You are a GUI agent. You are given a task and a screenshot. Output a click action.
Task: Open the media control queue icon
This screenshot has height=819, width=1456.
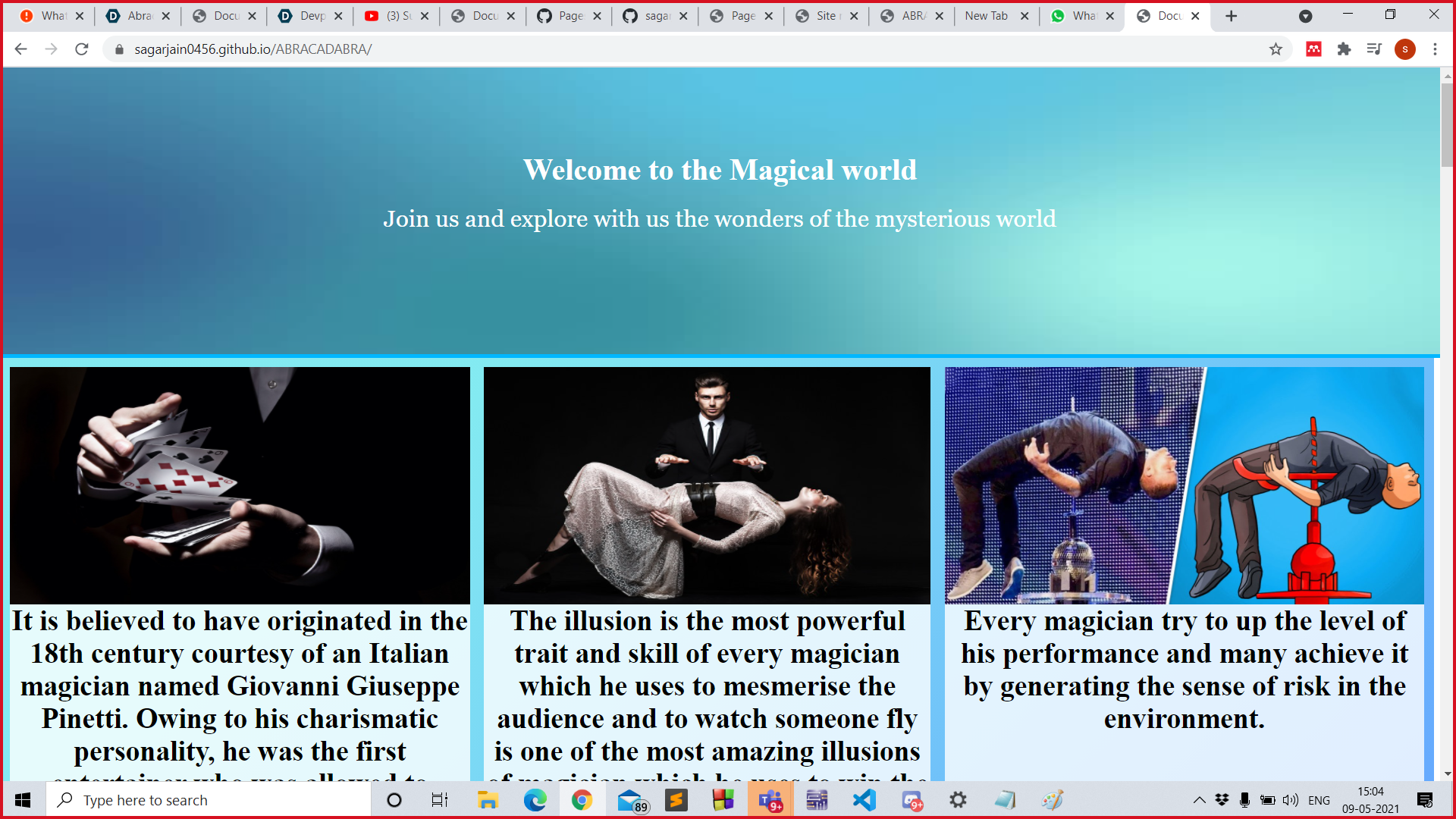[1374, 49]
